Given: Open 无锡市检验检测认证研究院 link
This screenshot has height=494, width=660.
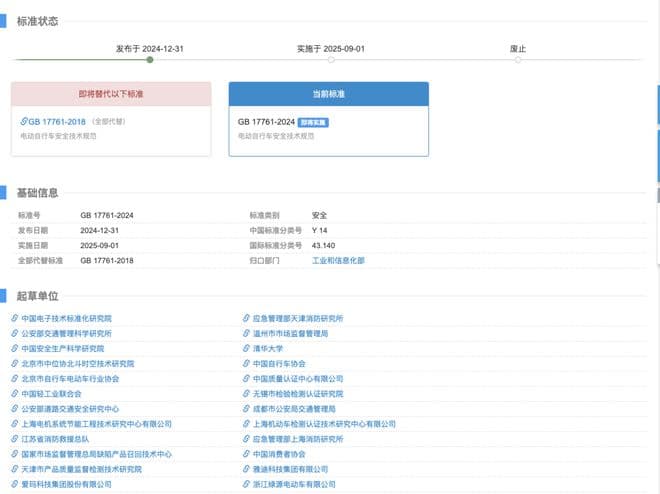Looking at the screenshot, I should pos(295,394).
